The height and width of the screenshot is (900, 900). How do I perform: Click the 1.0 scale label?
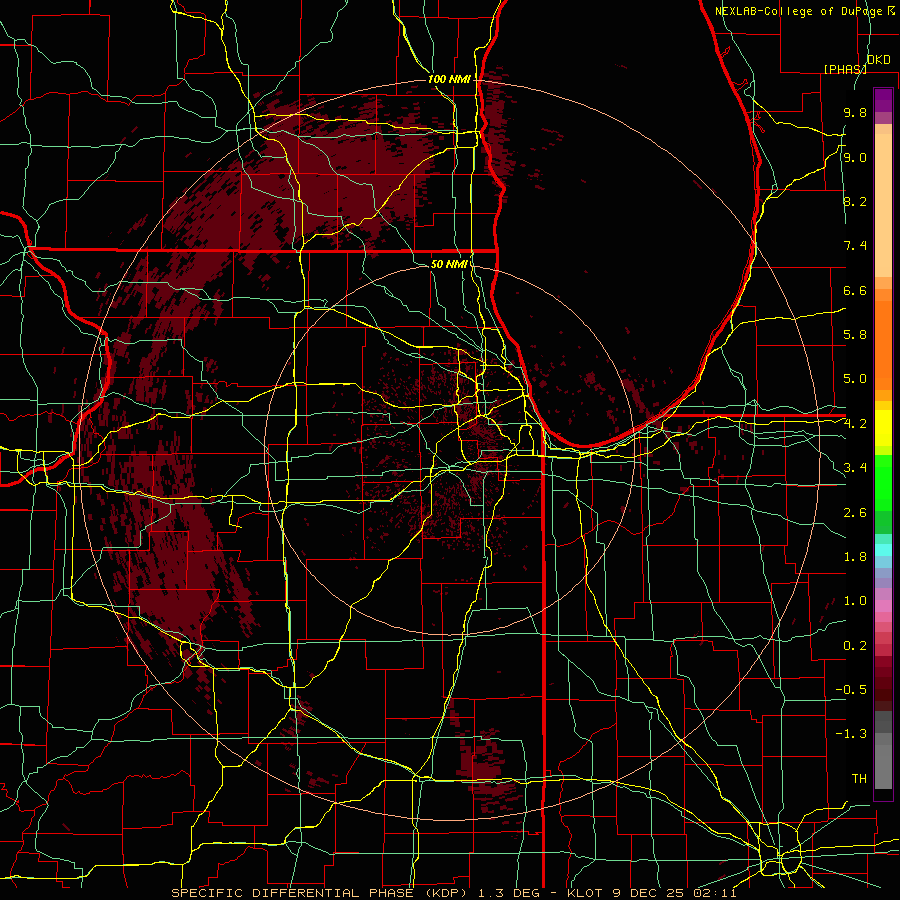pos(855,601)
